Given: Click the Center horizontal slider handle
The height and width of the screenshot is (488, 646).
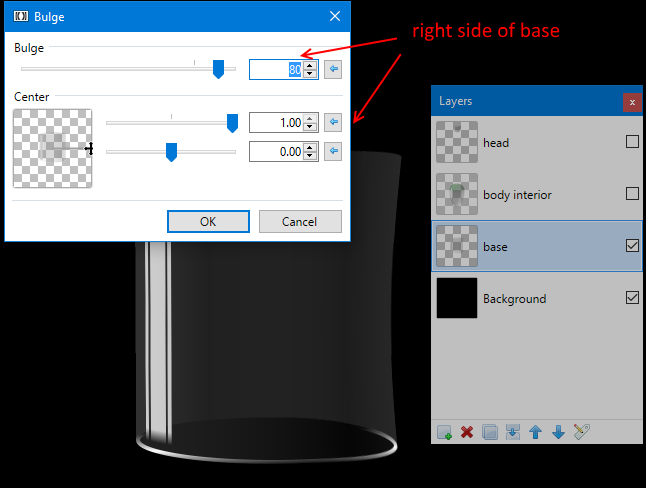Looking at the screenshot, I should (x=232, y=123).
